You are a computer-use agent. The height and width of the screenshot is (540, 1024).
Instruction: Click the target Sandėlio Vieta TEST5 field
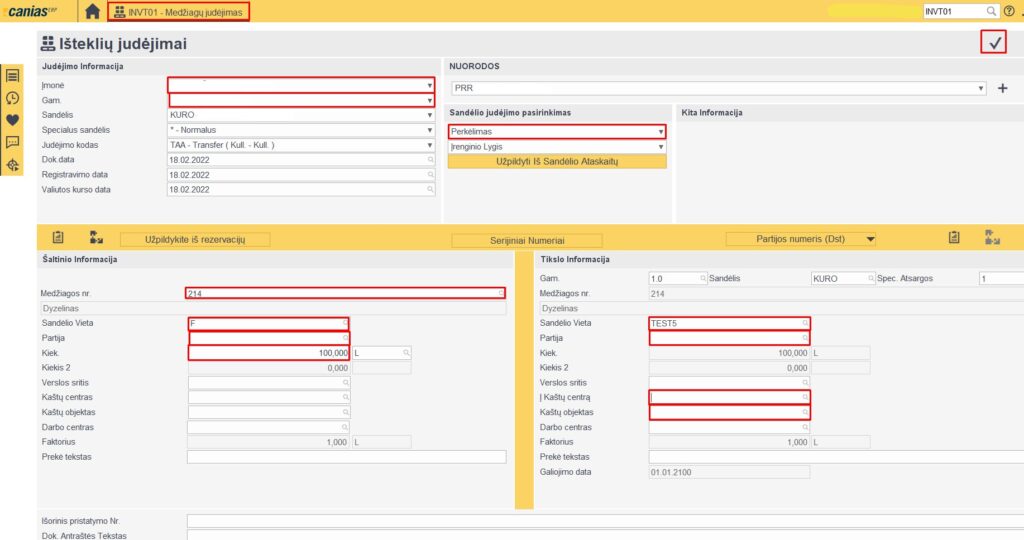point(726,323)
